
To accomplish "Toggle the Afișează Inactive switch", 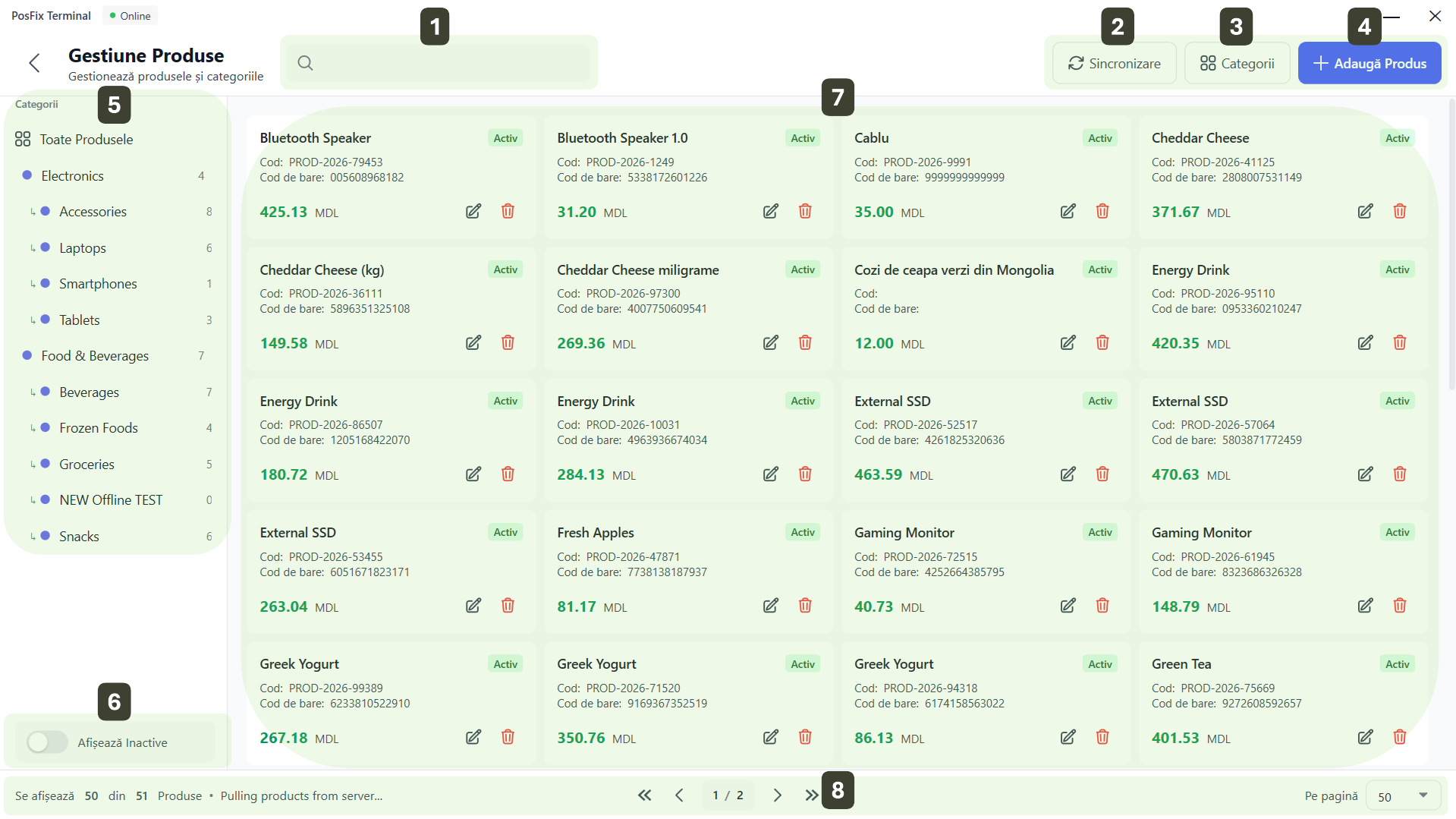I will coord(47,742).
